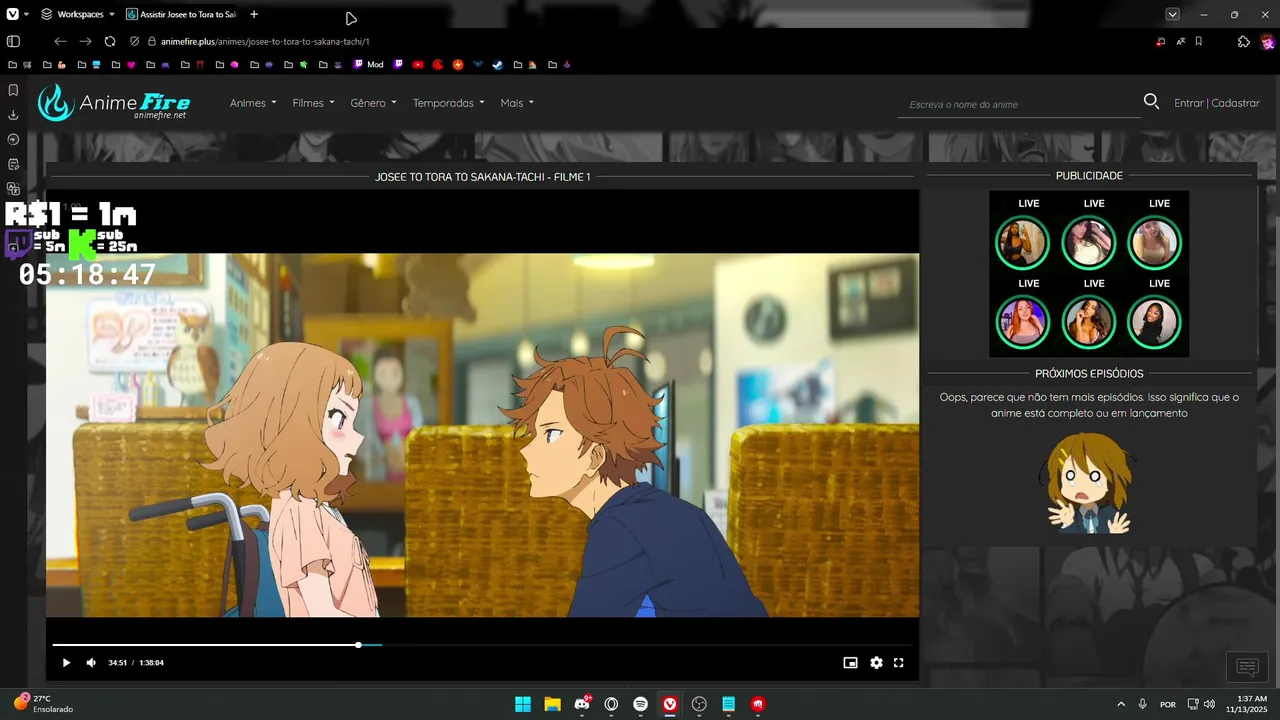This screenshot has height=720, width=1280.
Task: Open video player settings gear
Action: click(876, 662)
